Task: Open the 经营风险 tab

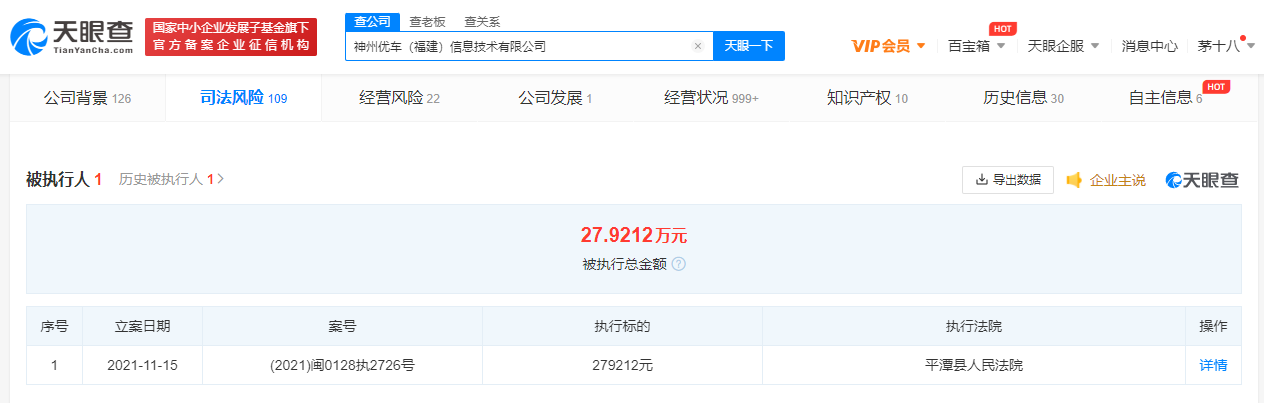Action: point(399,98)
